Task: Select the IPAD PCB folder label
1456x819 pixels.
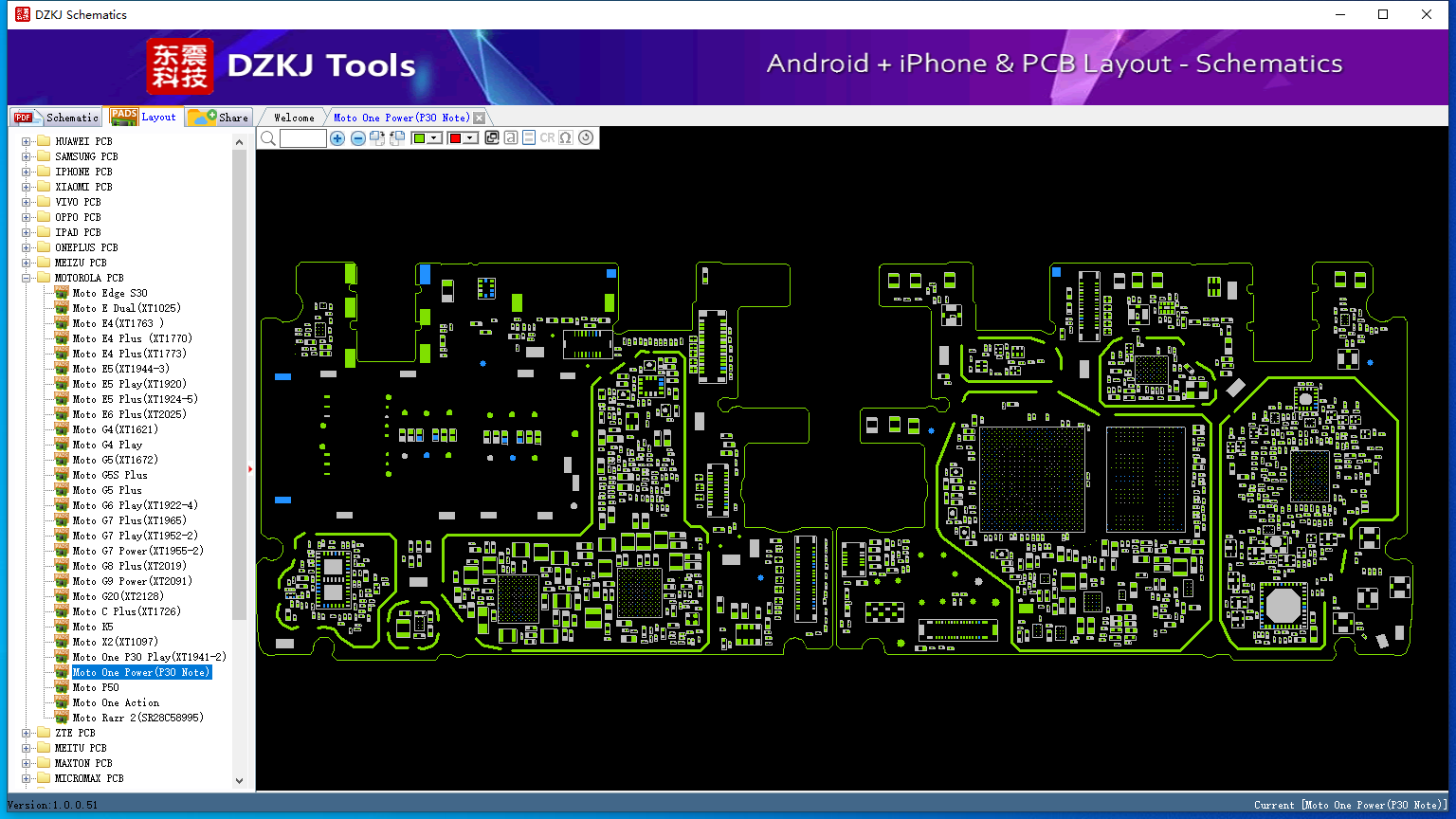Action: pos(78,232)
